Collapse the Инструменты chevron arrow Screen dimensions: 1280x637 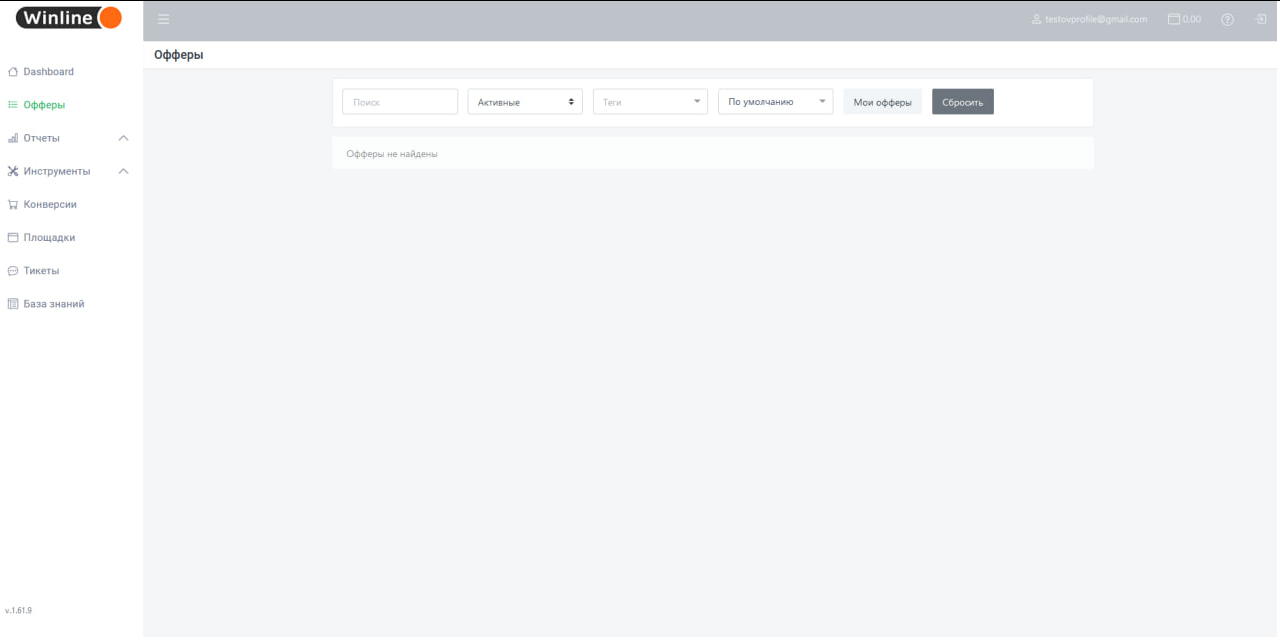pos(123,171)
